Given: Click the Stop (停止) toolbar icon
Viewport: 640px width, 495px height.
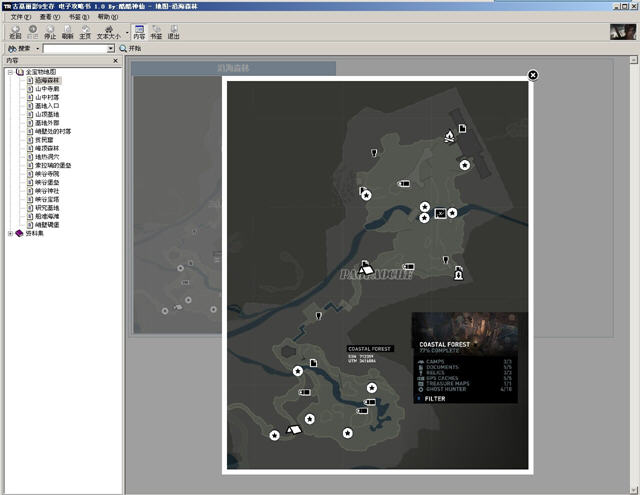Looking at the screenshot, I should tap(50, 32).
